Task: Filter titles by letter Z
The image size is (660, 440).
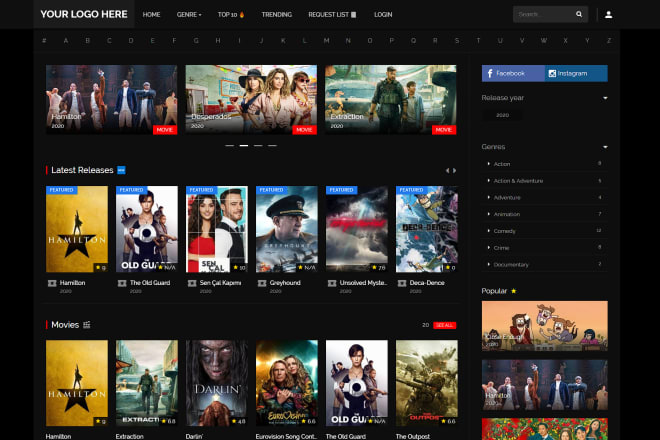Action: pos(609,40)
